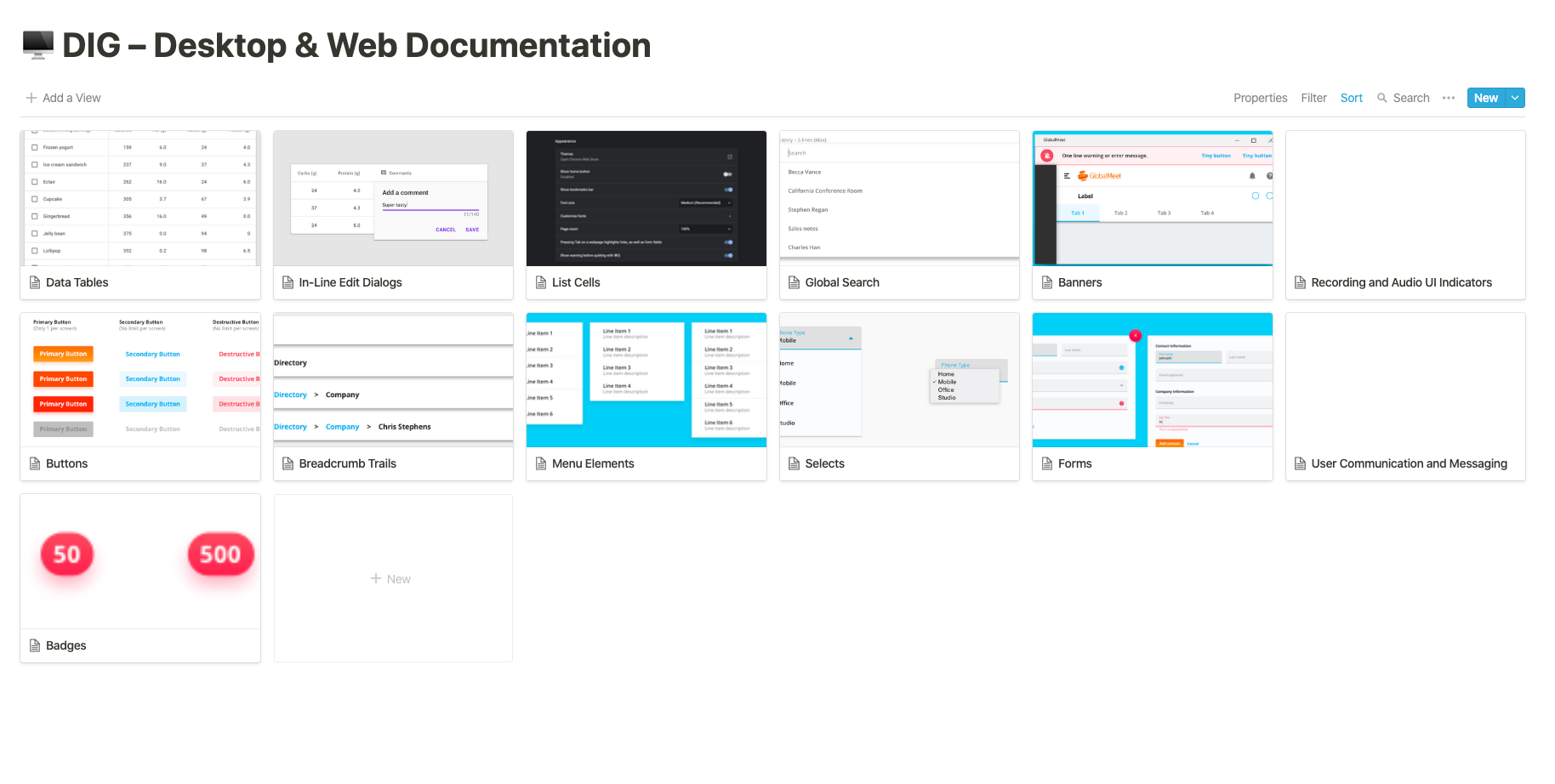Open the List Cells dark thumbnail

(646, 198)
